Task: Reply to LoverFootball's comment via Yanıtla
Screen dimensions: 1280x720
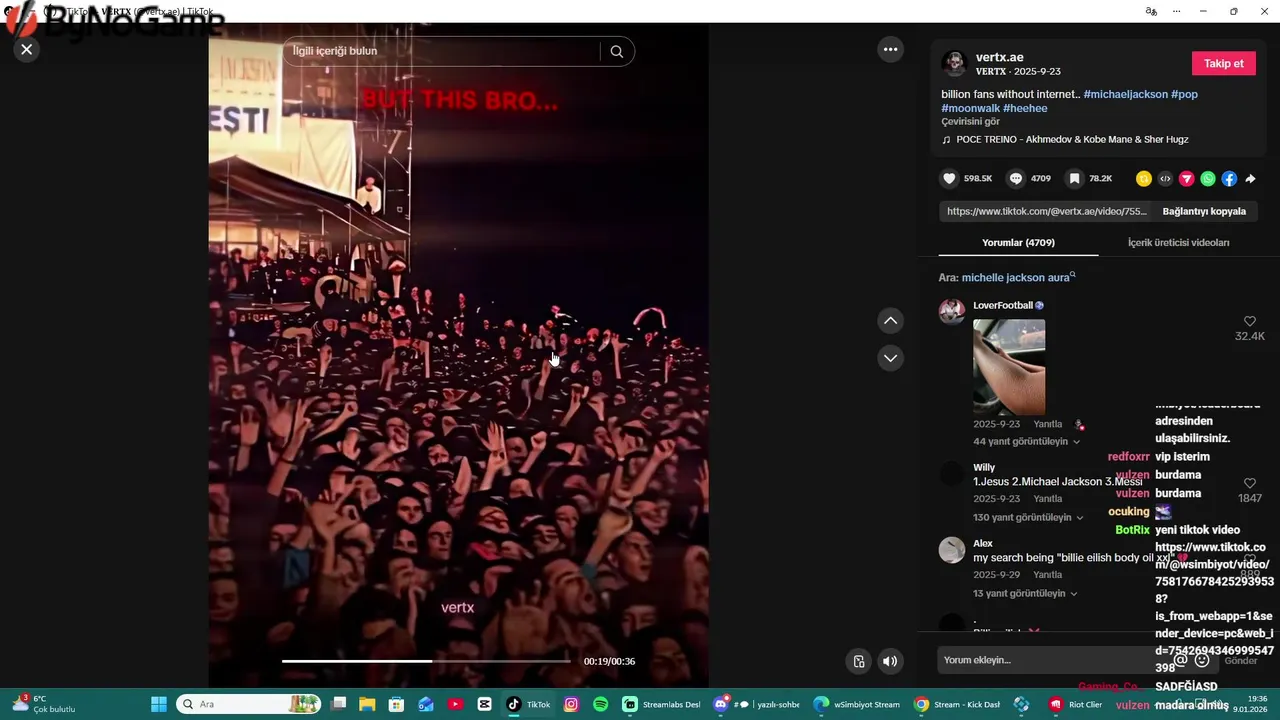Action: point(1048,425)
